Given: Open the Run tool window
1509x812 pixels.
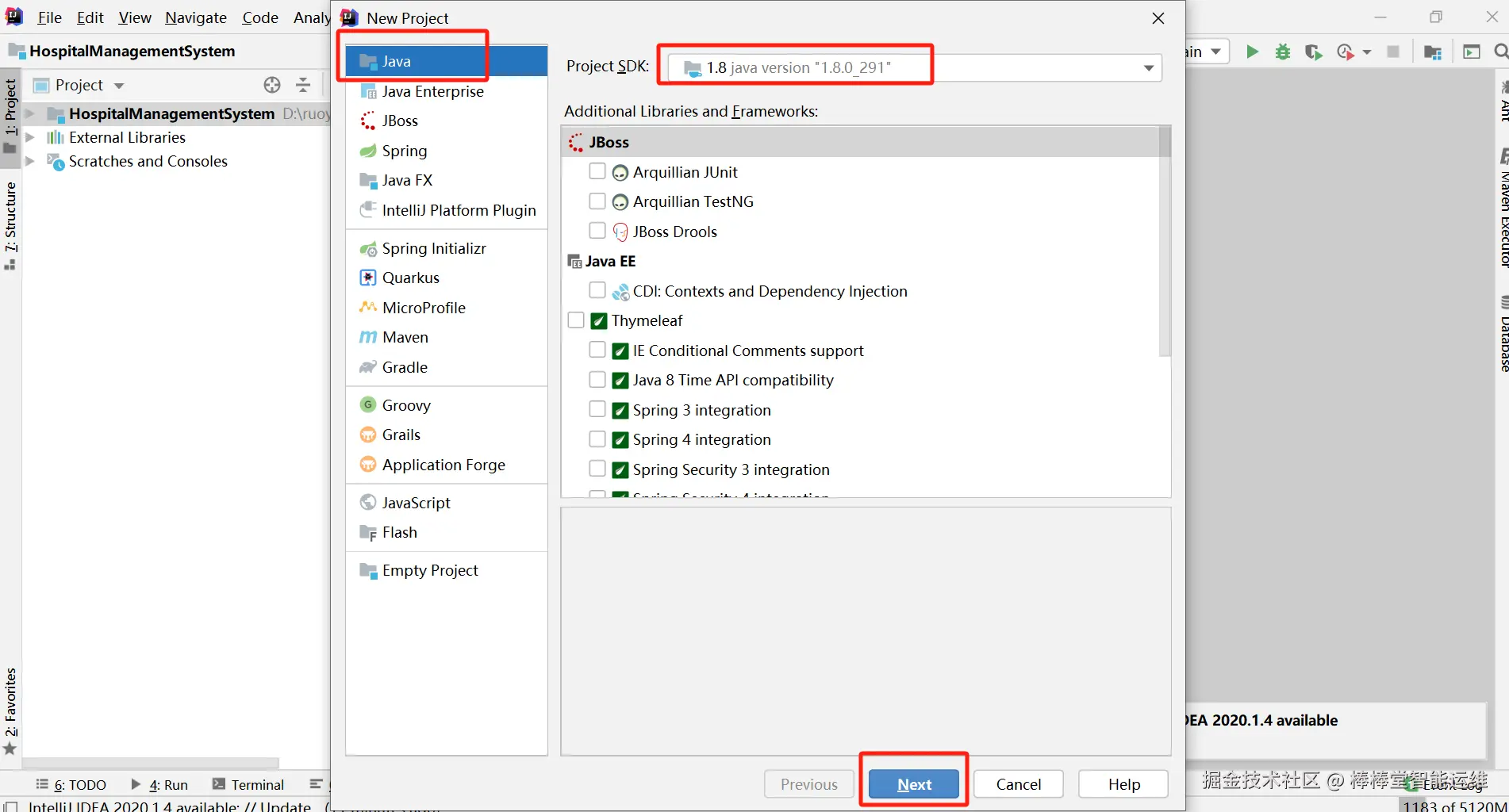Looking at the screenshot, I should tap(159, 784).
